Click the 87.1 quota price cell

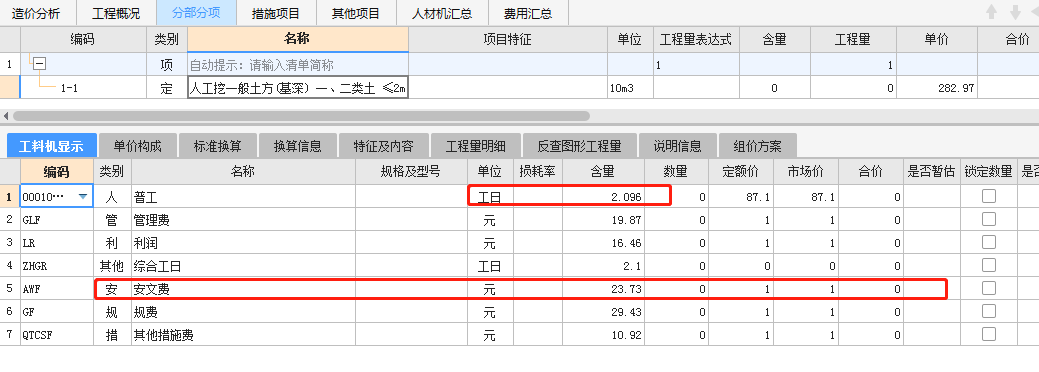(741, 197)
